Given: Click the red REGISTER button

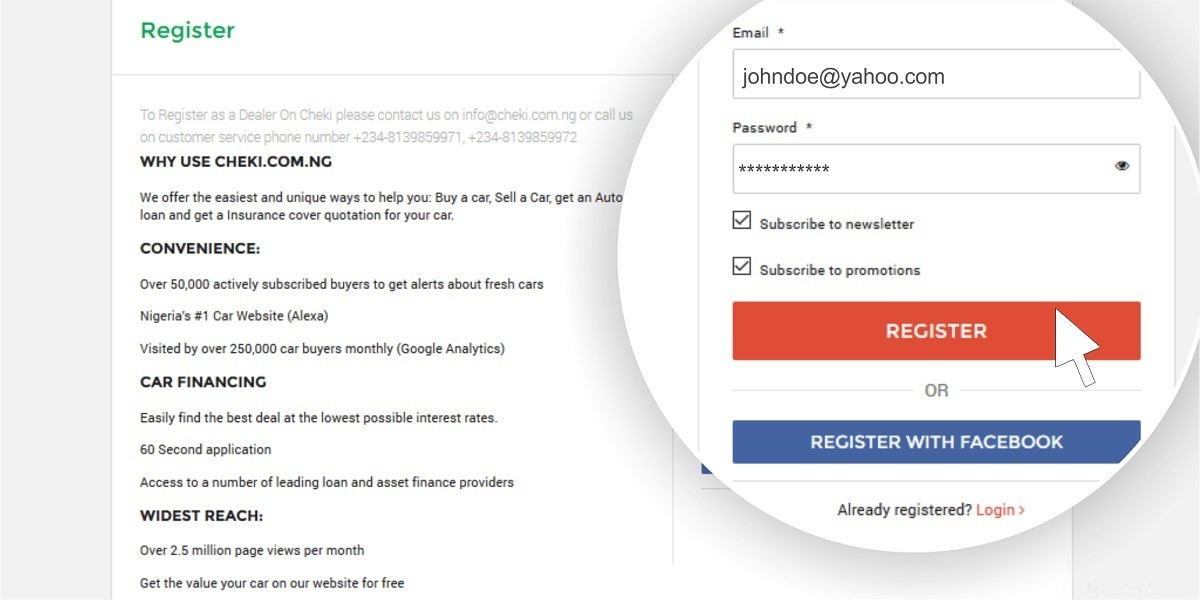Looking at the screenshot, I should click(x=936, y=331).
